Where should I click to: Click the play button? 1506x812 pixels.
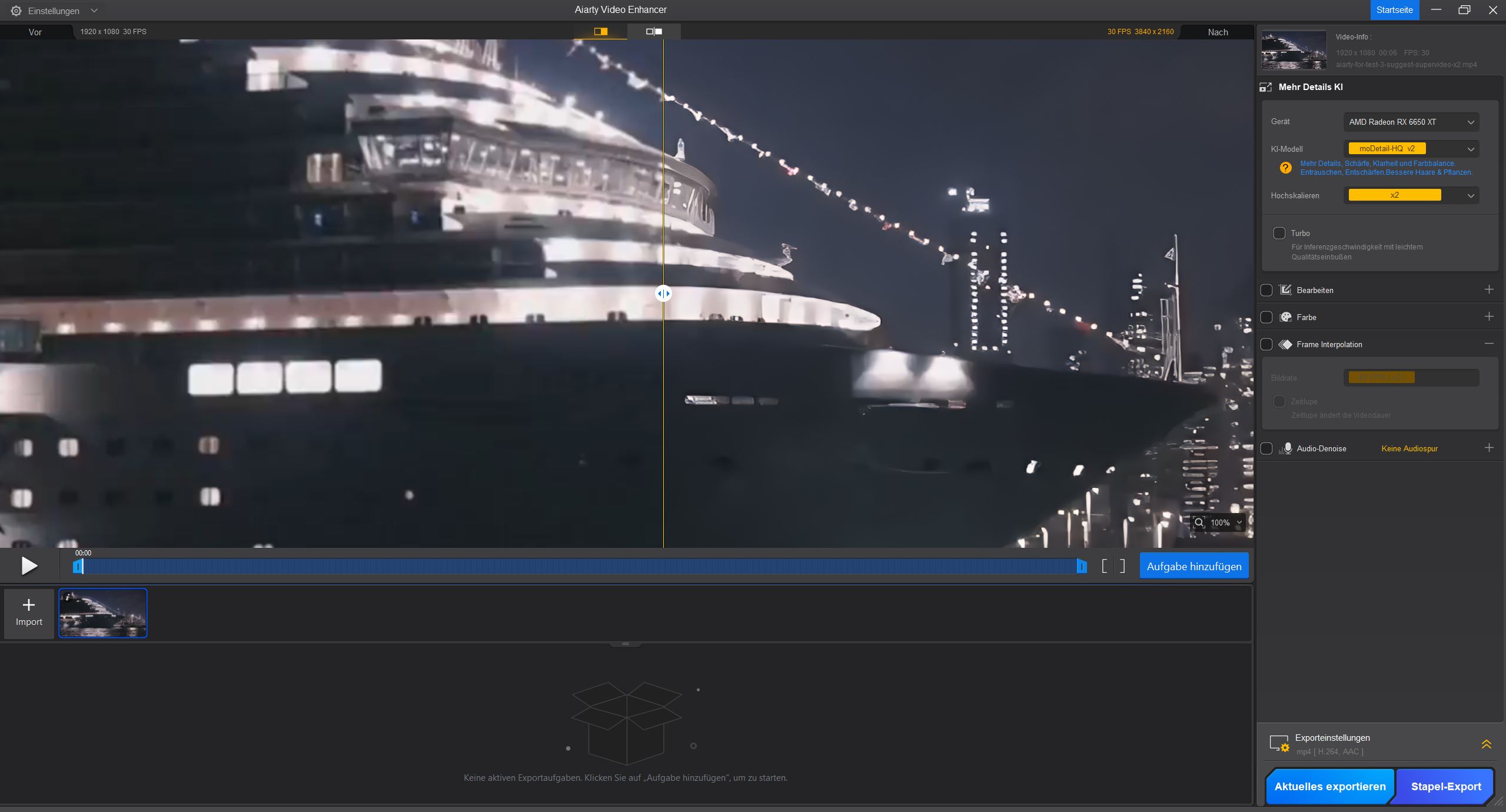(29, 566)
